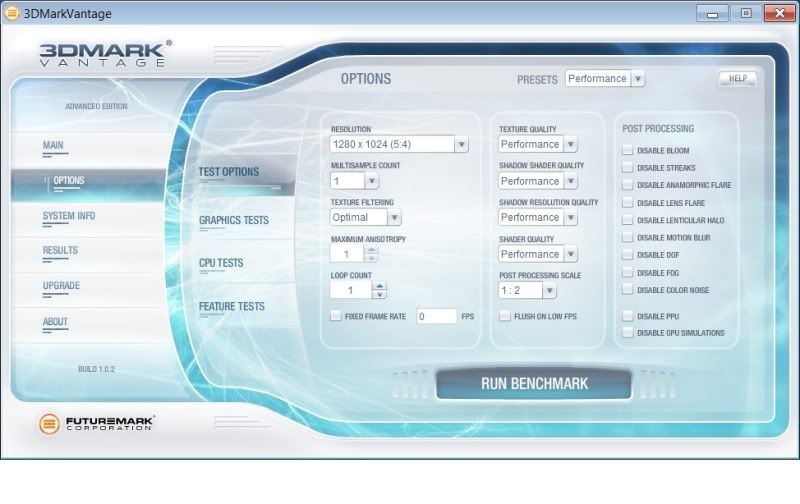This screenshot has height=504, width=800.
Task: Click the Help button
Action: pyautogui.click(x=737, y=78)
